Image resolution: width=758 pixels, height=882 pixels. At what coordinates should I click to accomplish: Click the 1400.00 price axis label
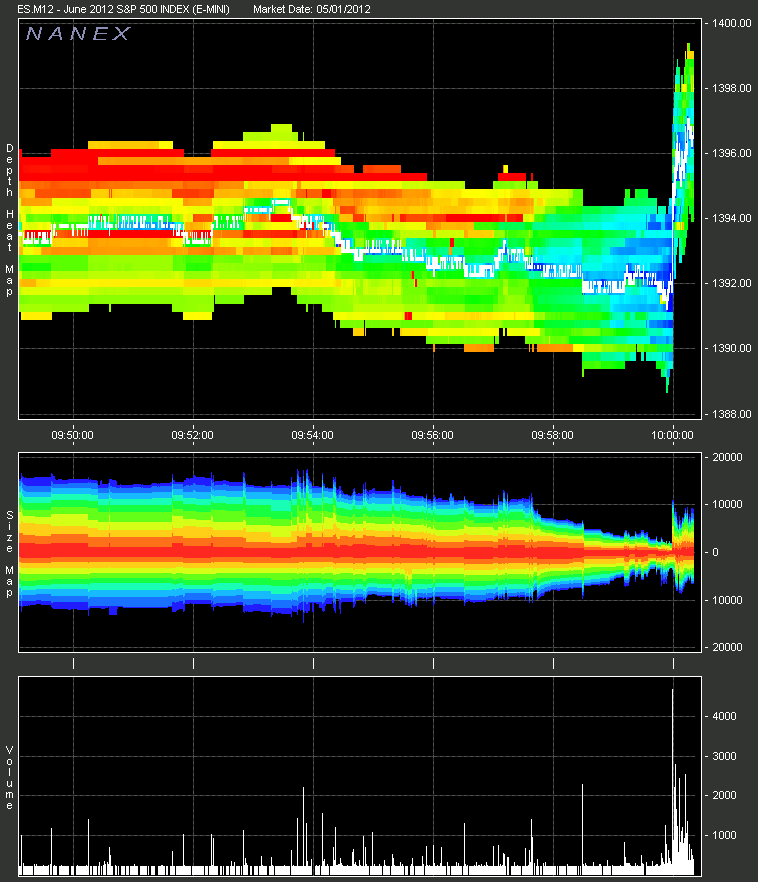pos(731,23)
